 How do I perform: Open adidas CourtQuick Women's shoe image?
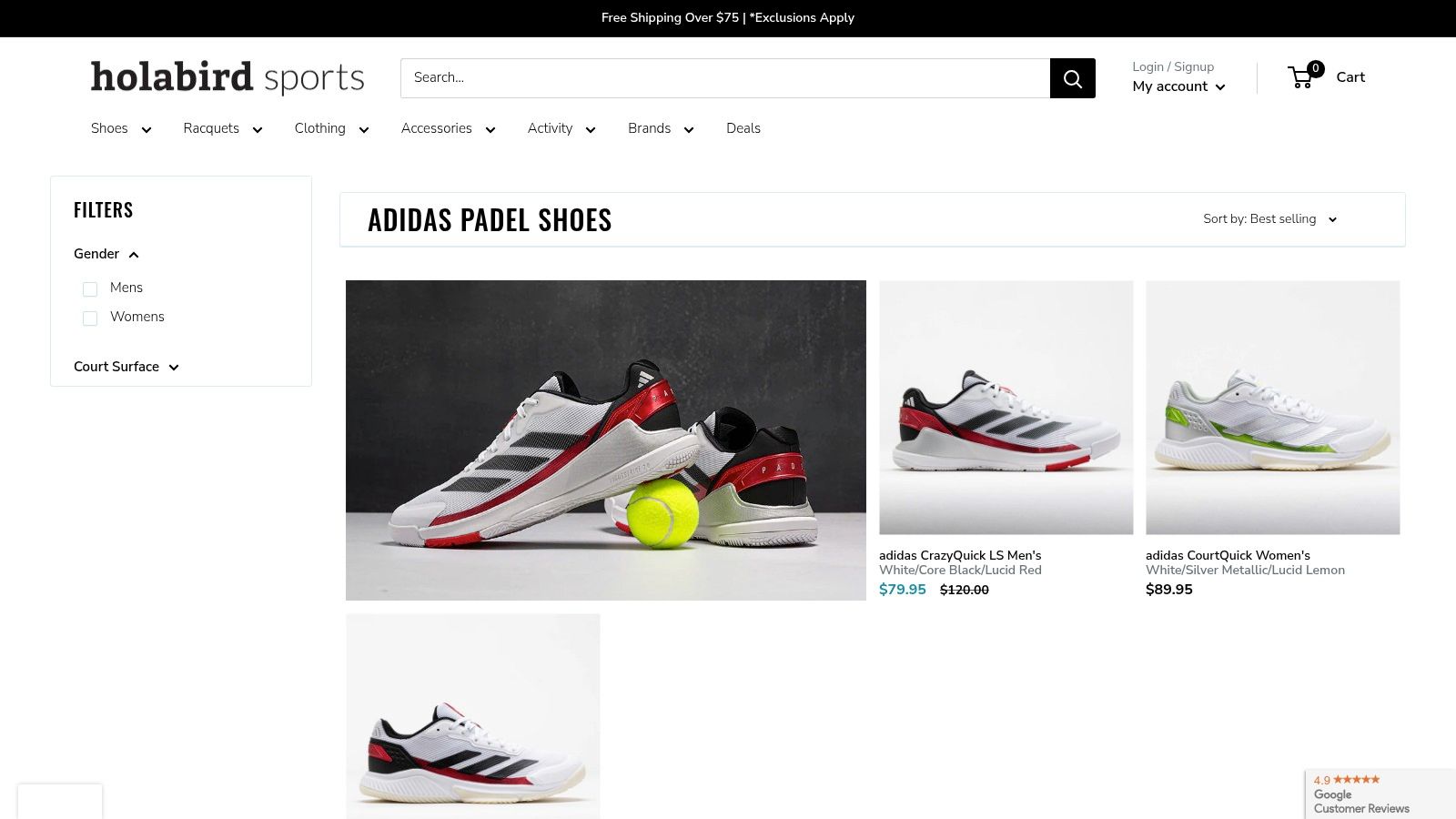(1272, 408)
